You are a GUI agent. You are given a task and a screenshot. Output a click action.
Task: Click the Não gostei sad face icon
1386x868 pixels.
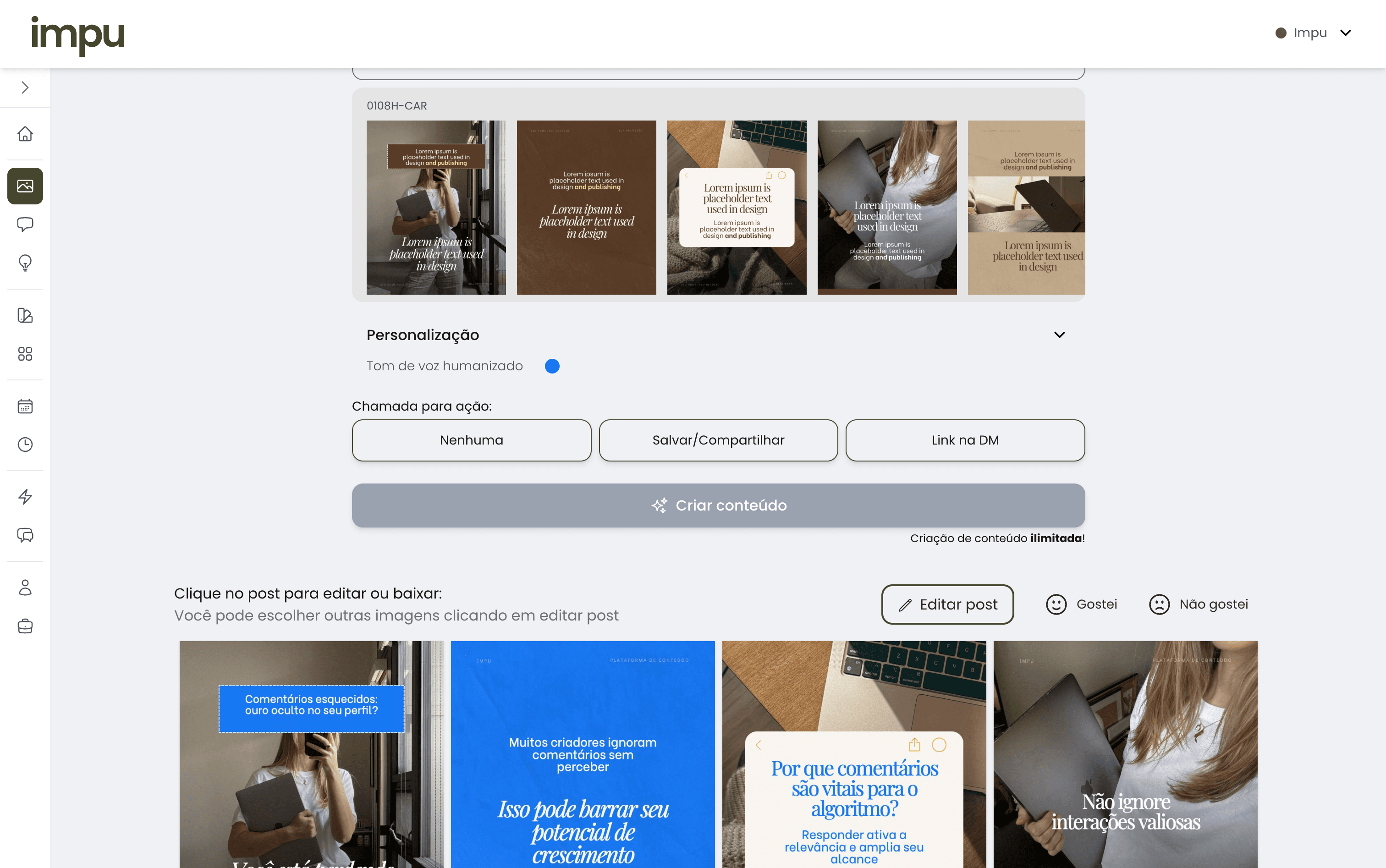(x=1159, y=604)
